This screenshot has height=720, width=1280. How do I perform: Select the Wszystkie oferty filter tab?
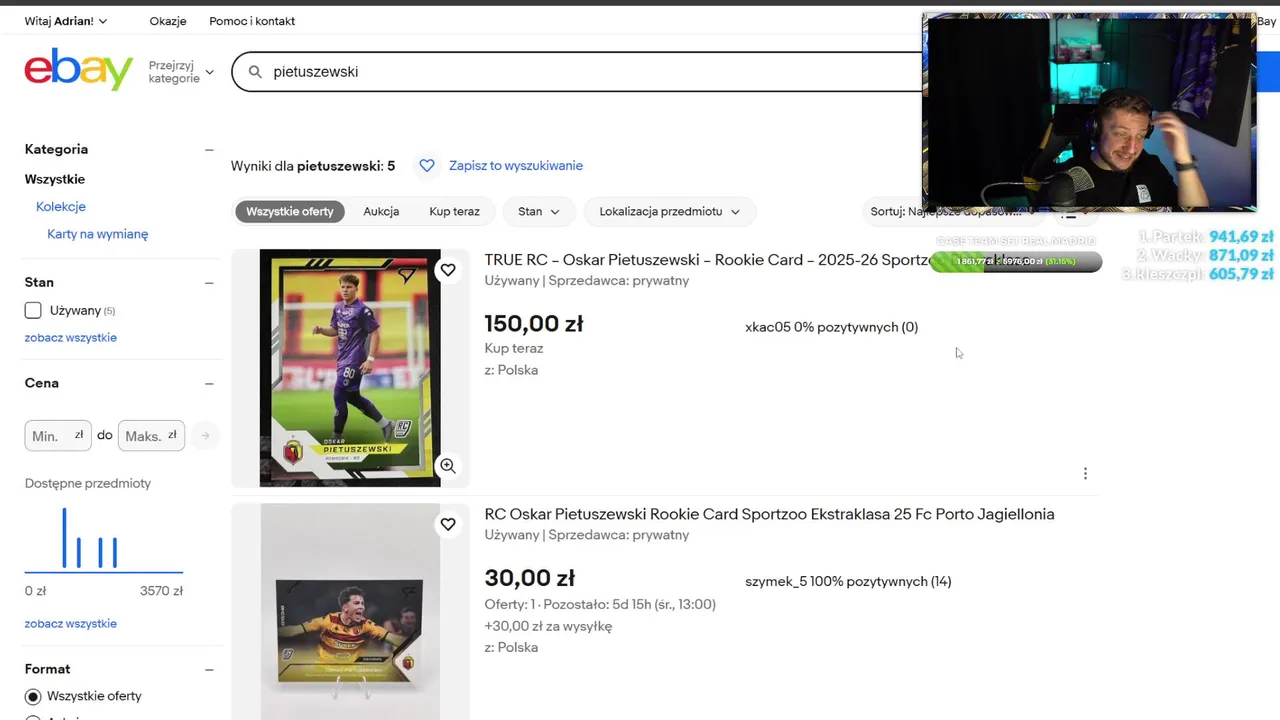point(290,212)
